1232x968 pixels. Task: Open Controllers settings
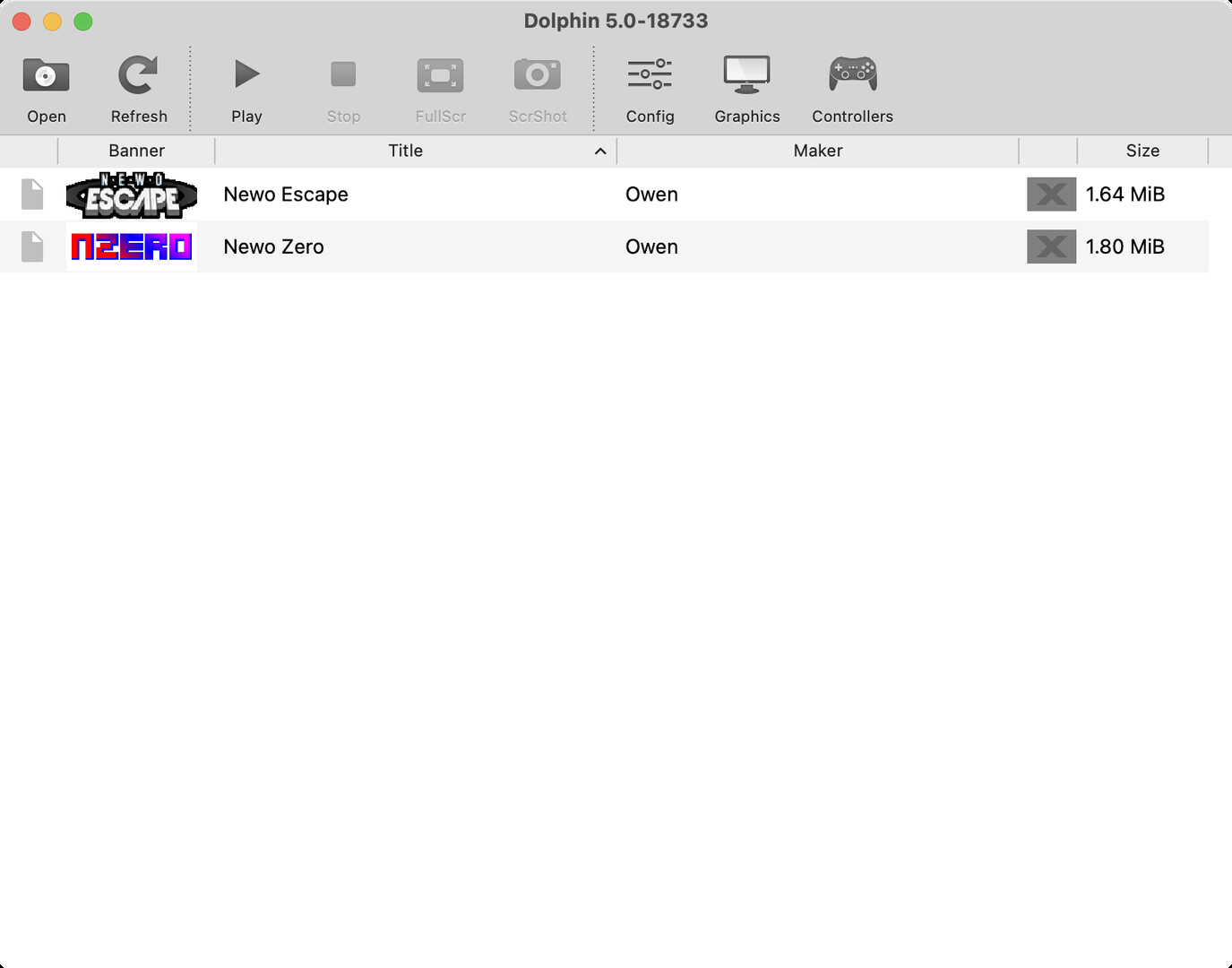click(x=852, y=76)
